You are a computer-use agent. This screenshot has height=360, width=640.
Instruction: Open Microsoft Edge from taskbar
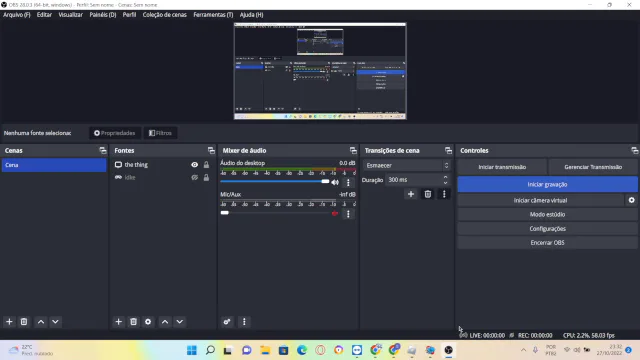[x=302, y=350]
